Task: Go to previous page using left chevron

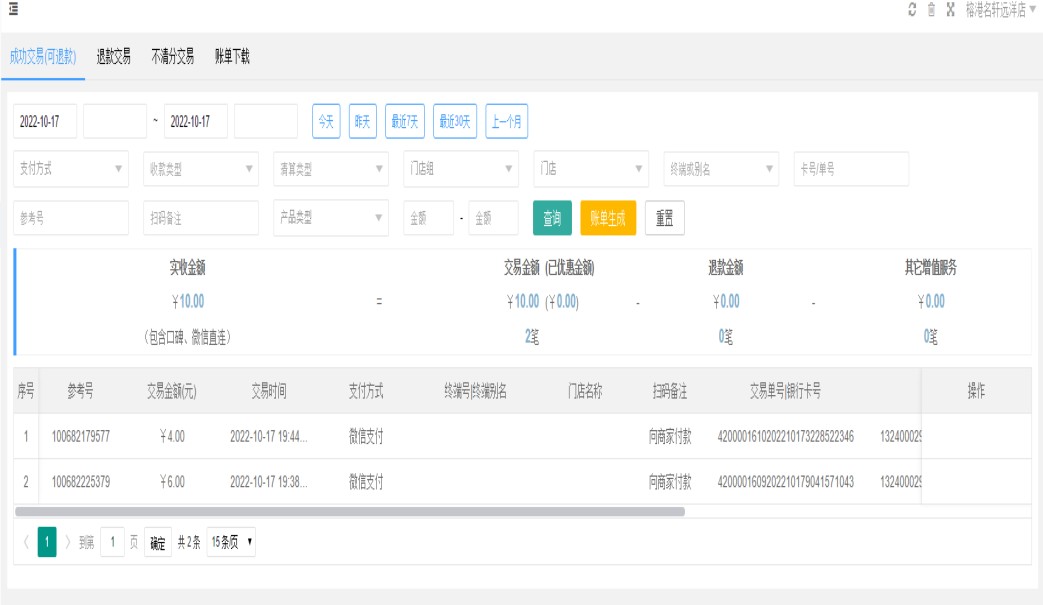Action: (x=25, y=543)
